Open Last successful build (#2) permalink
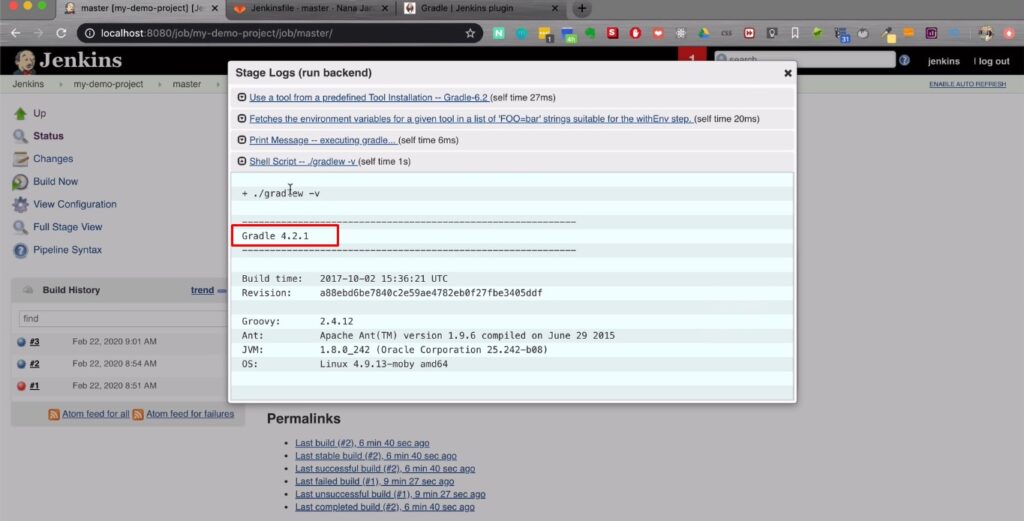 (x=385, y=469)
